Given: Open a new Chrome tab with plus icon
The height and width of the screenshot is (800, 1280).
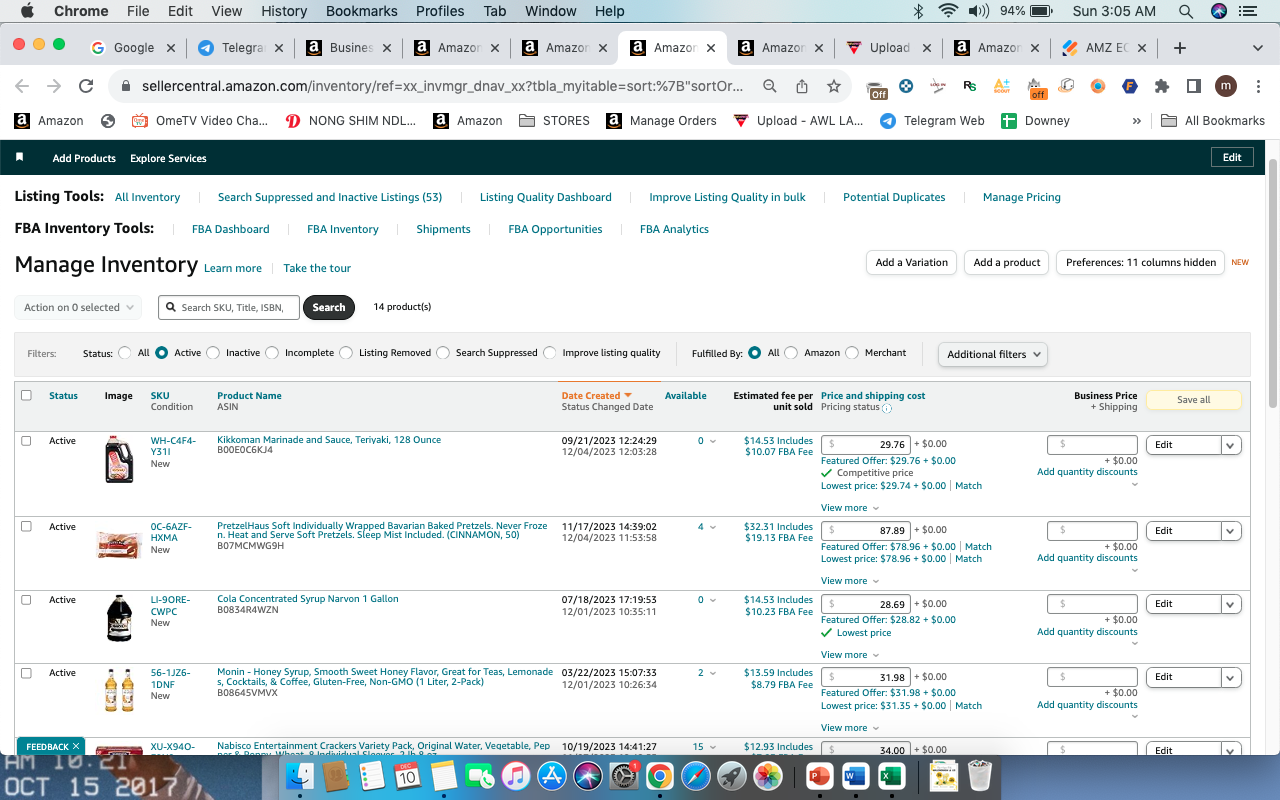Looking at the screenshot, I should (x=1180, y=48).
